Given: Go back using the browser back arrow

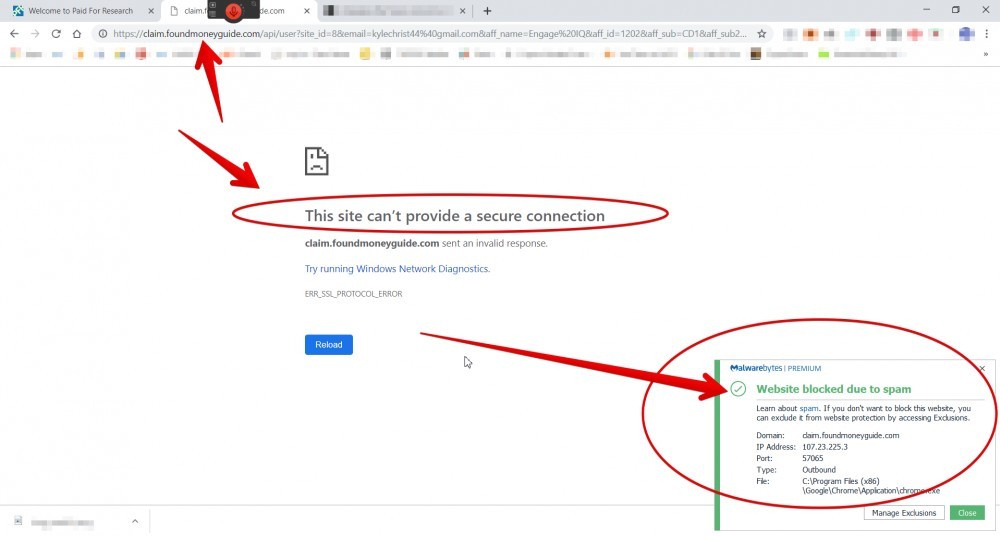Looking at the screenshot, I should (14, 34).
